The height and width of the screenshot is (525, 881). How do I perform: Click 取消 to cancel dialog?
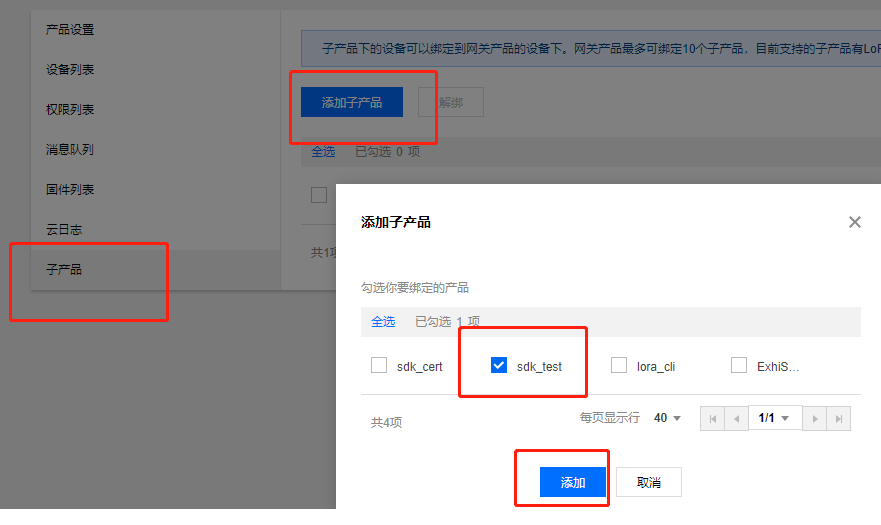(649, 482)
